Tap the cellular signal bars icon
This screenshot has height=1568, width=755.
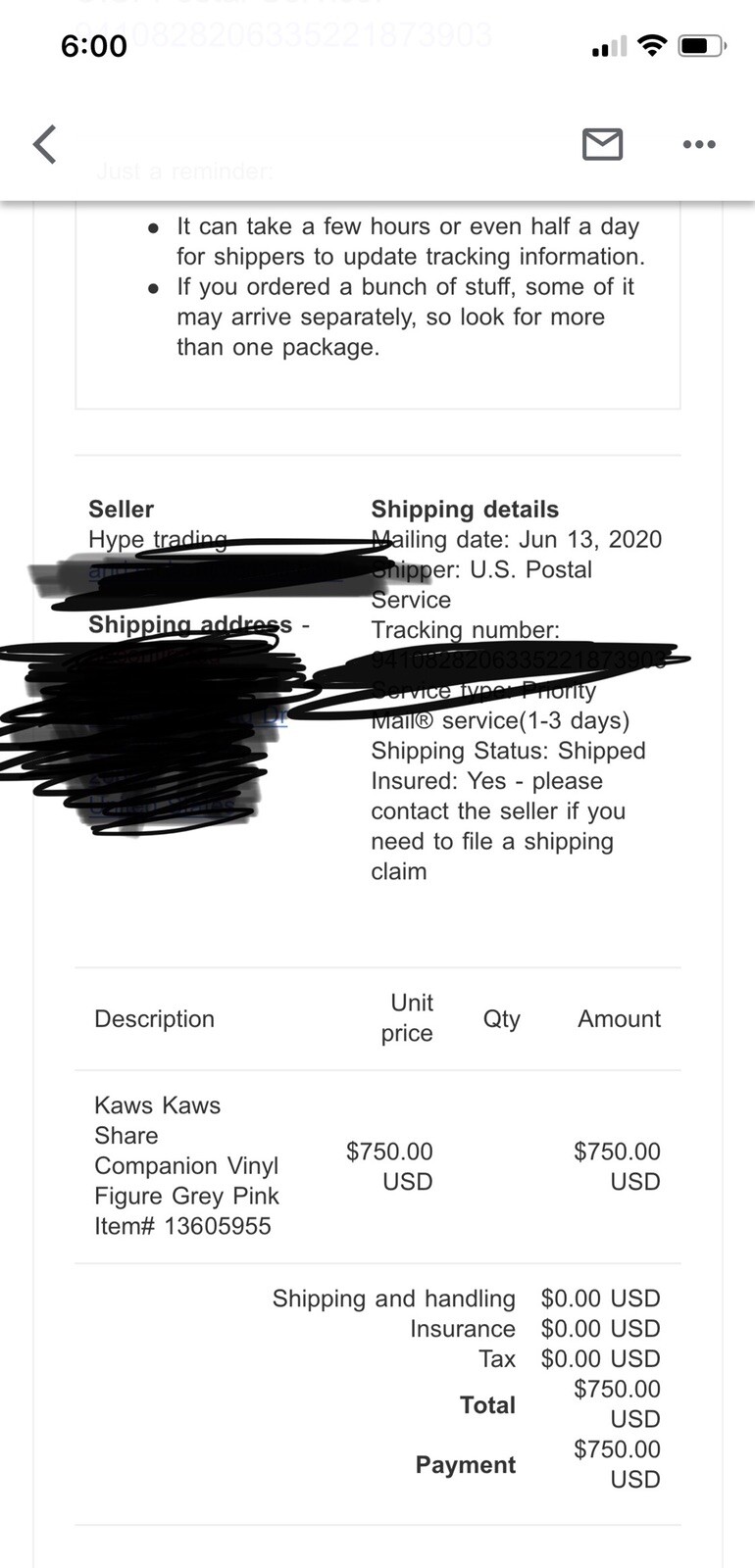tap(609, 47)
